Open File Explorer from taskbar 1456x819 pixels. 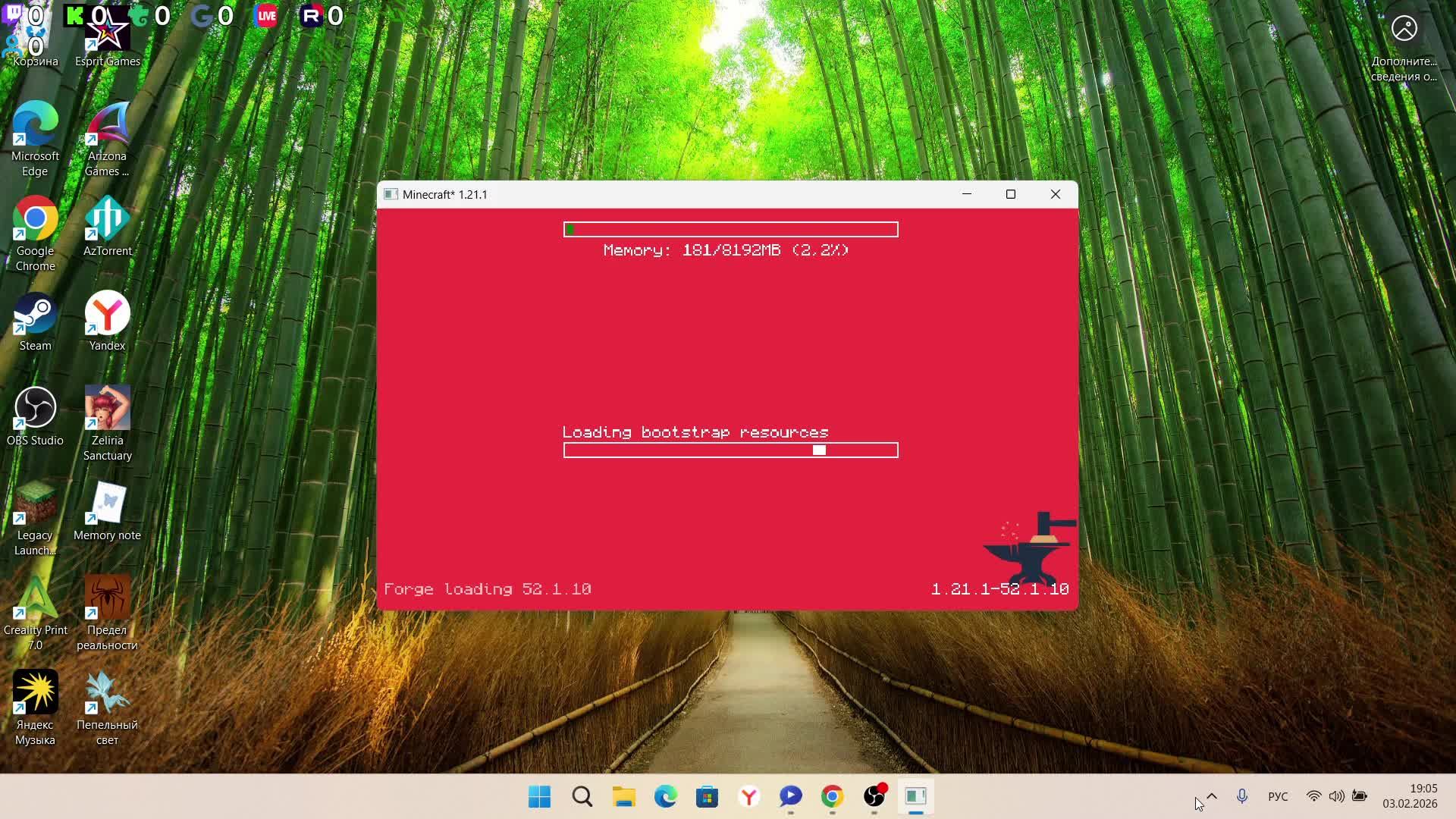coord(623,796)
